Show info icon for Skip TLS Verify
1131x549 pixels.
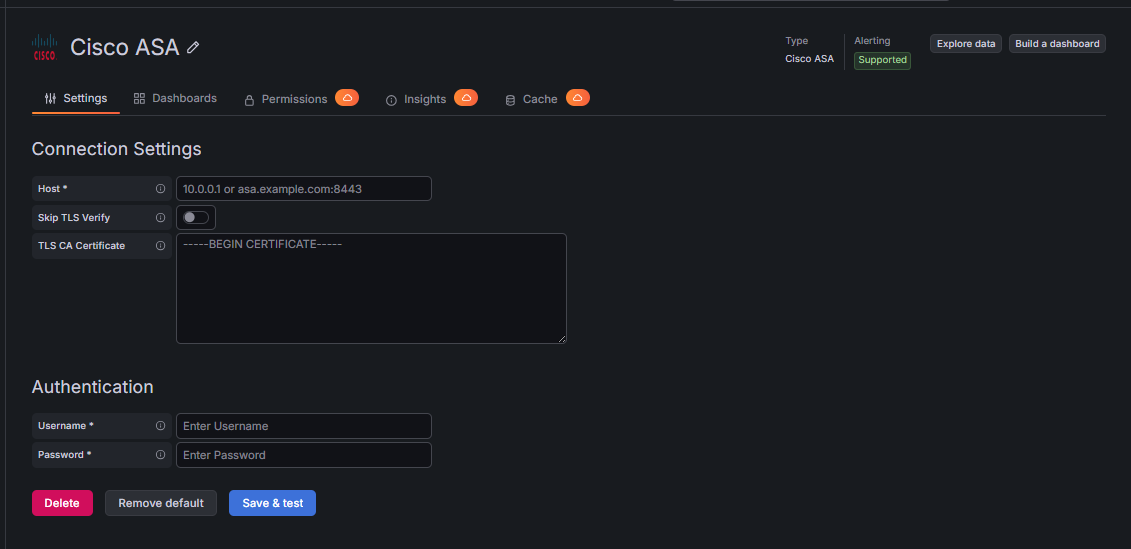click(x=161, y=217)
